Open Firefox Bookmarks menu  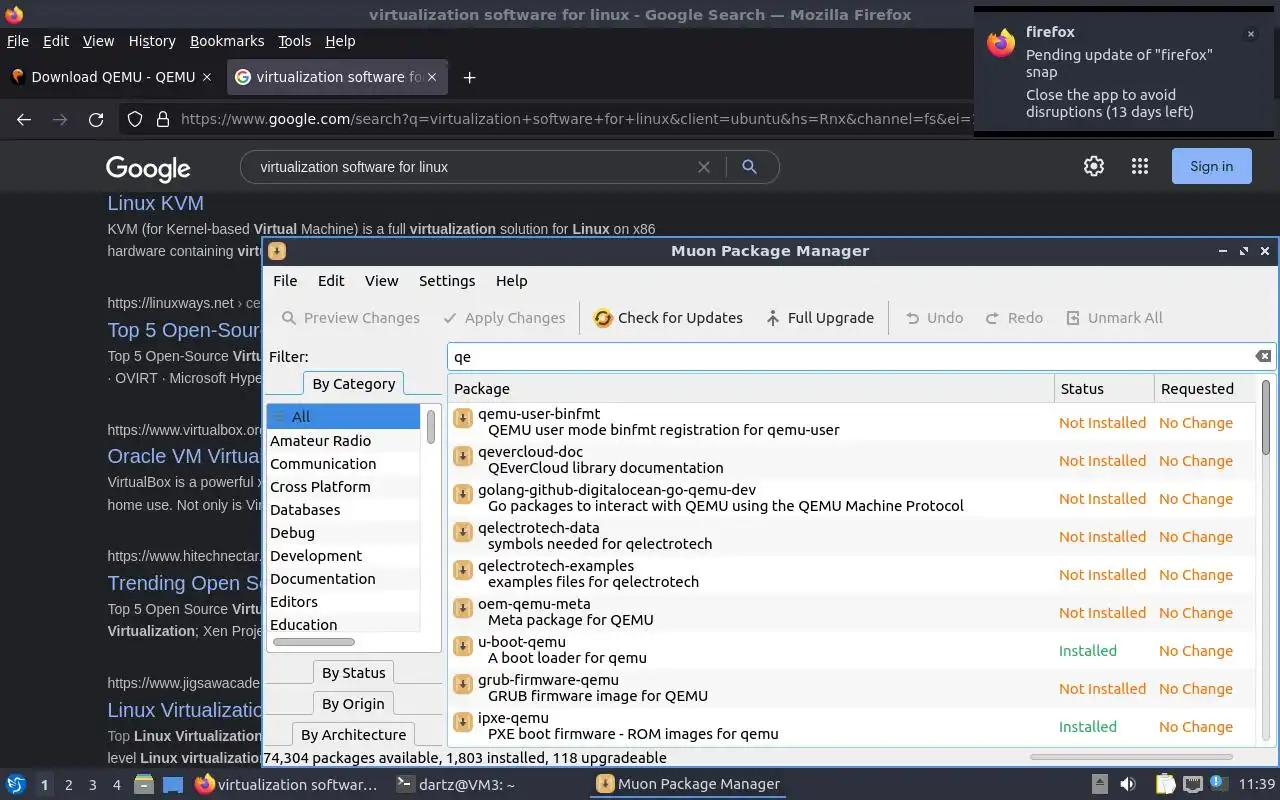point(227,41)
